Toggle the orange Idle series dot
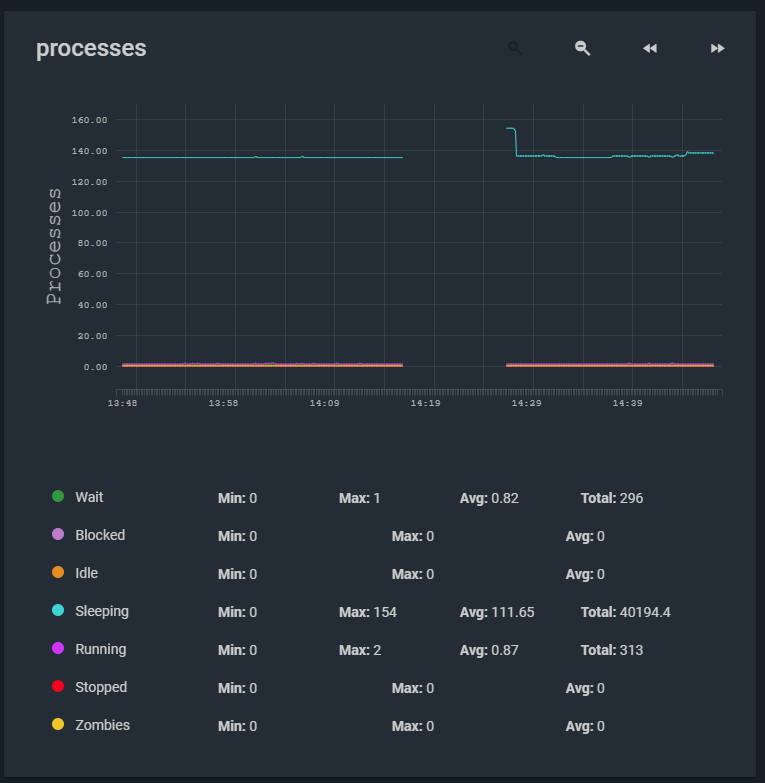 pyautogui.click(x=58, y=573)
